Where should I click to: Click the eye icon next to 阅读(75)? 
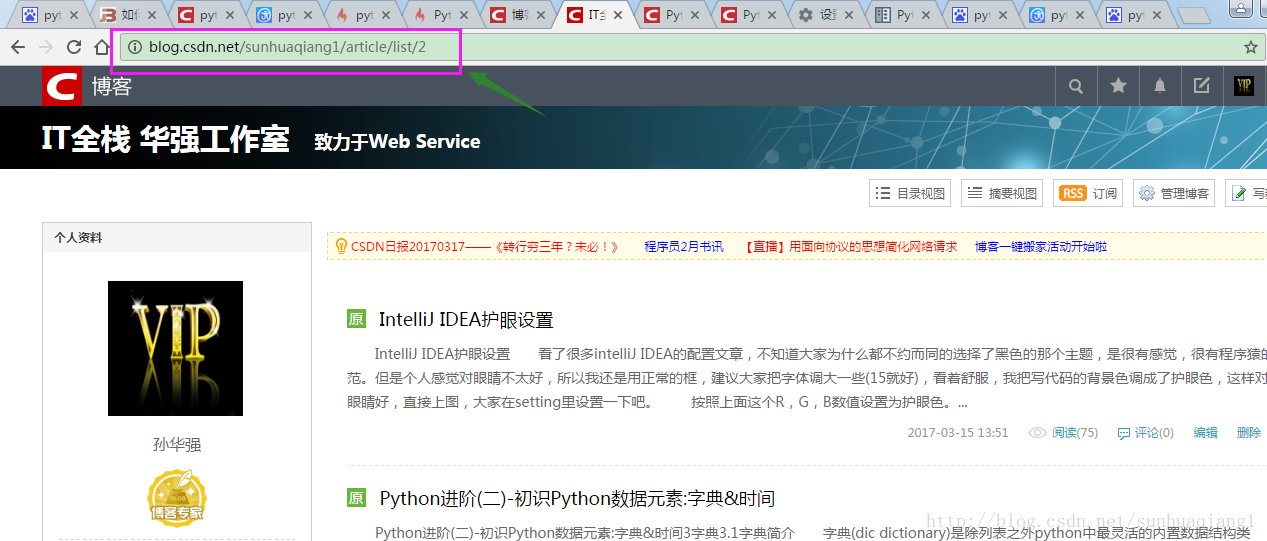(x=1038, y=433)
